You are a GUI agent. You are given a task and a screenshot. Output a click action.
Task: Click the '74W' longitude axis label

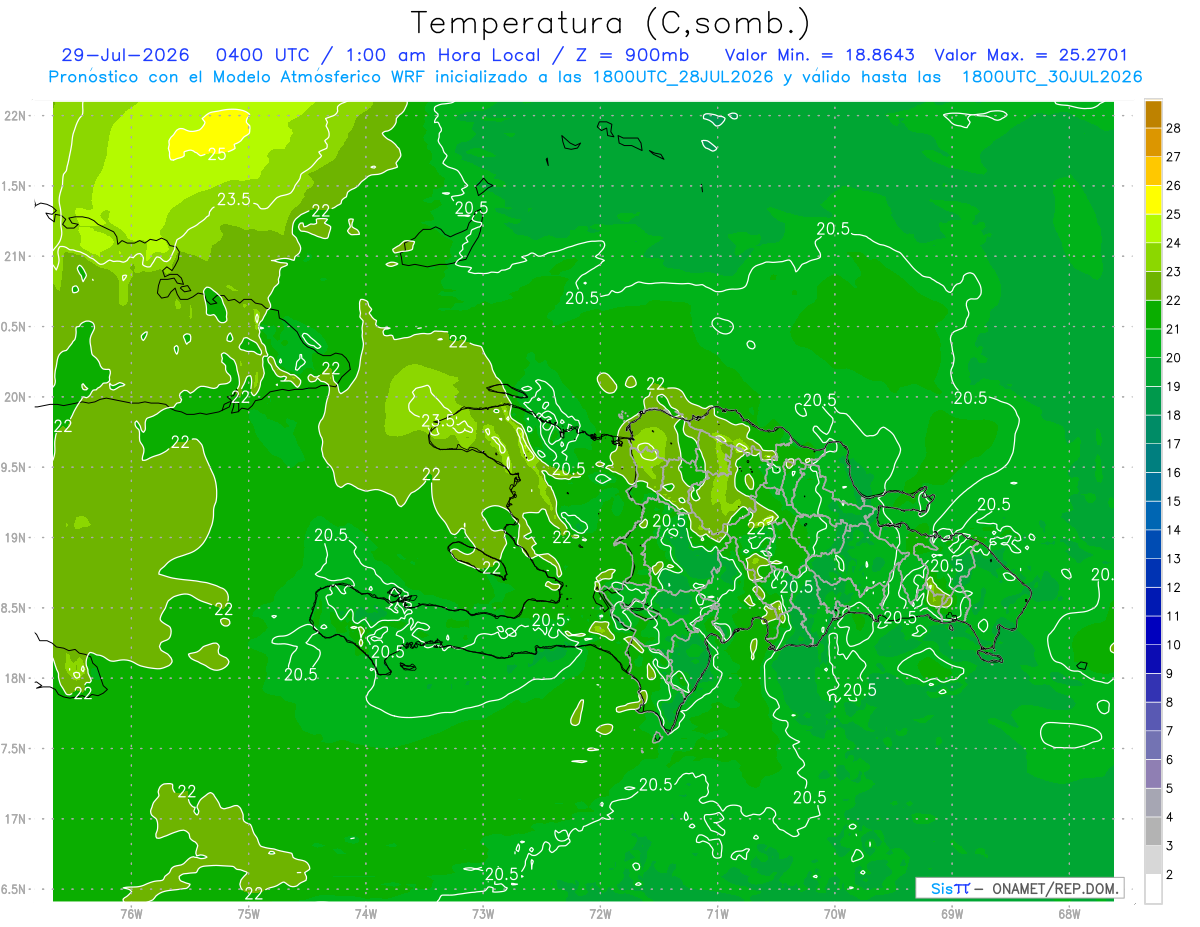366,913
